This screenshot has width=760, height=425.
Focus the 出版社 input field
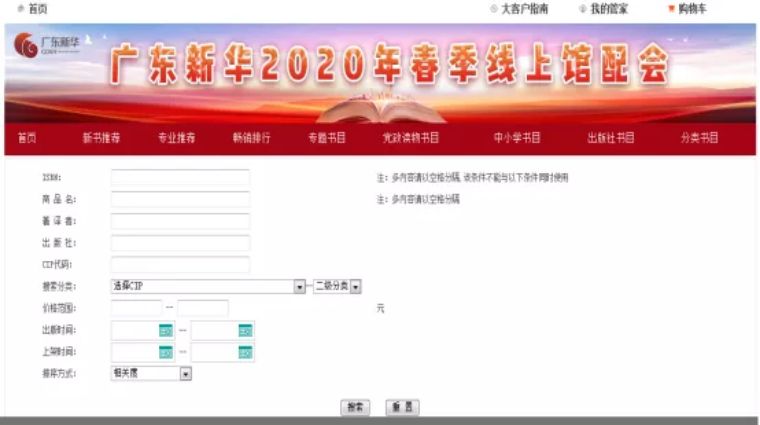coord(180,243)
